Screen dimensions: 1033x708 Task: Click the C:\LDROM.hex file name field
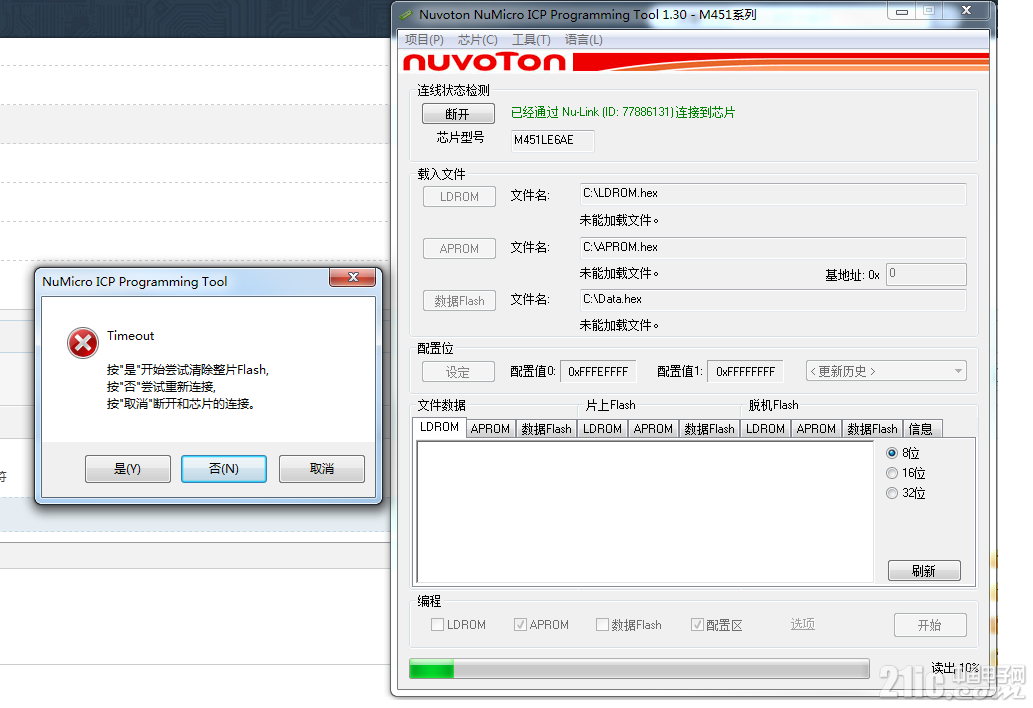773,194
